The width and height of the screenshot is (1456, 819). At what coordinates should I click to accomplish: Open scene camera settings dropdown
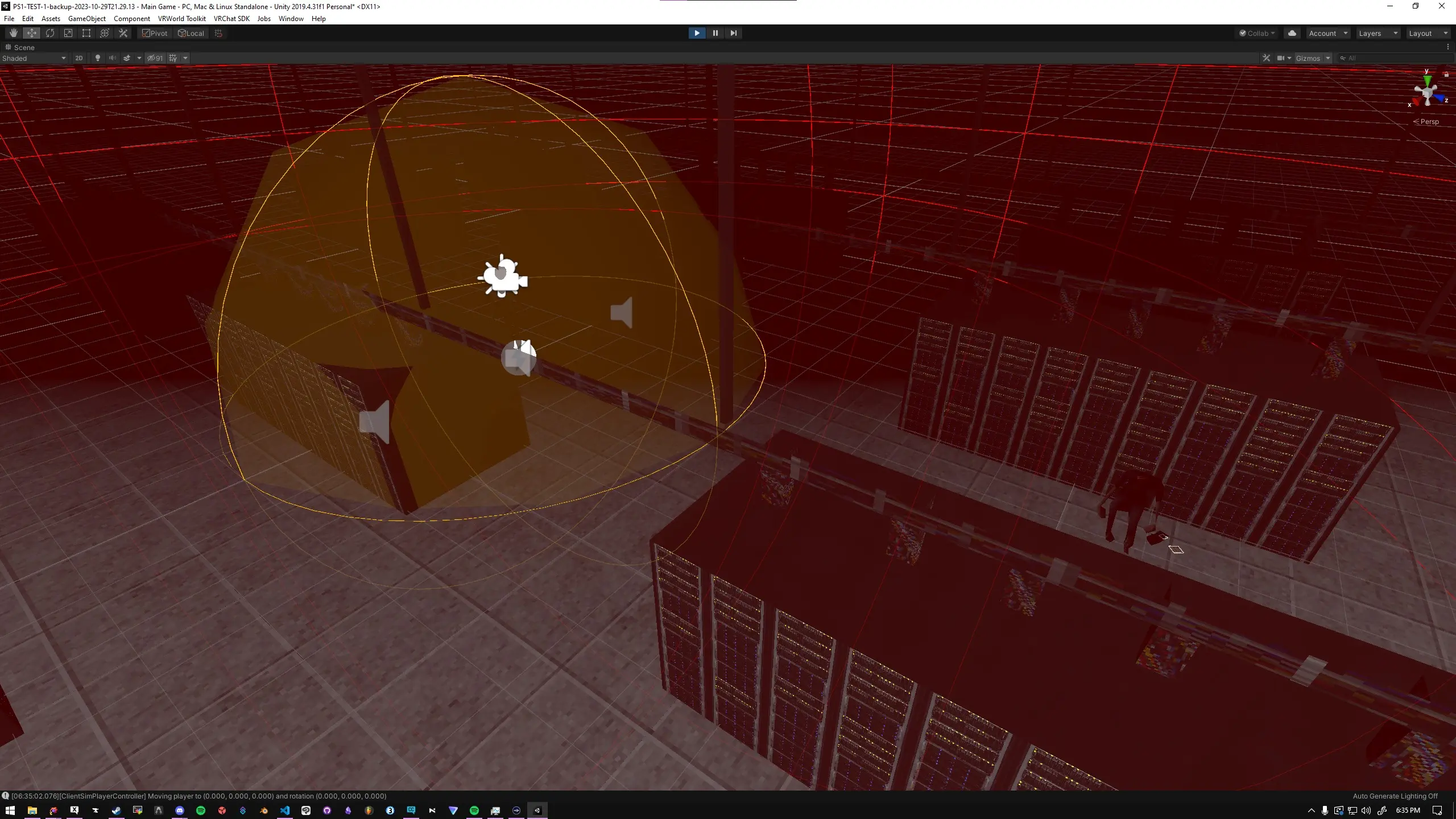pos(1284,58)
